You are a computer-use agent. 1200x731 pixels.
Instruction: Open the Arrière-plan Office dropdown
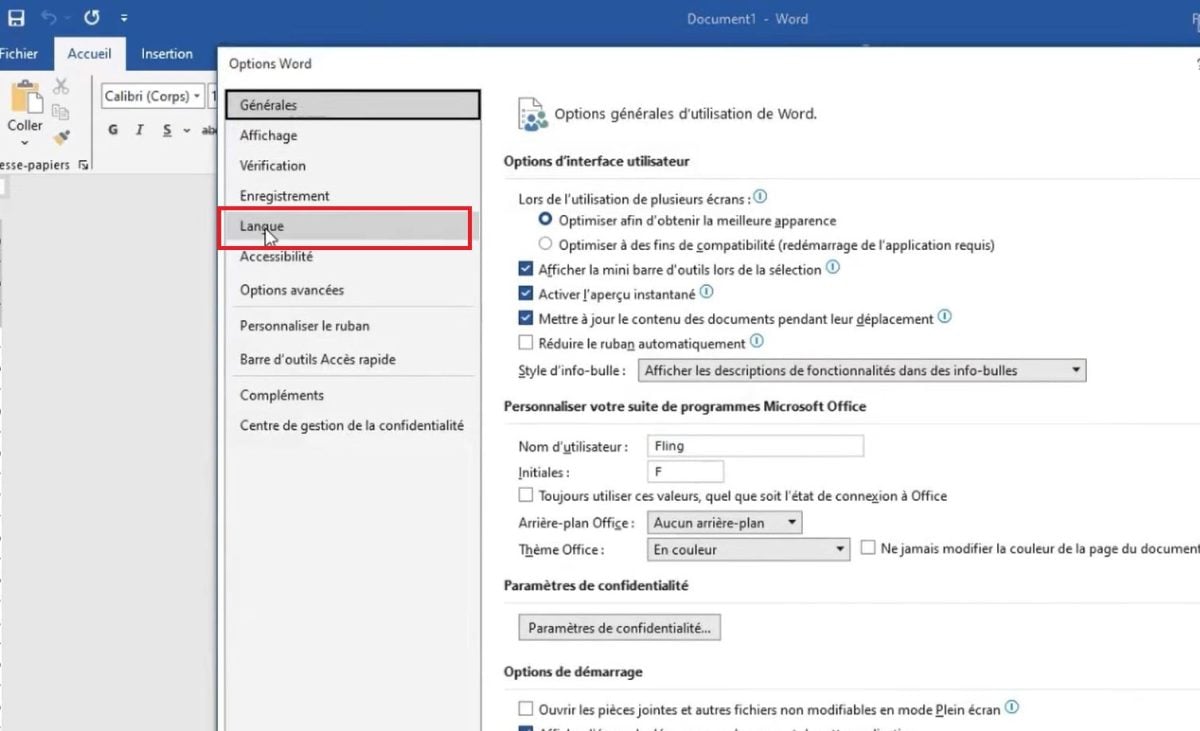725,523
